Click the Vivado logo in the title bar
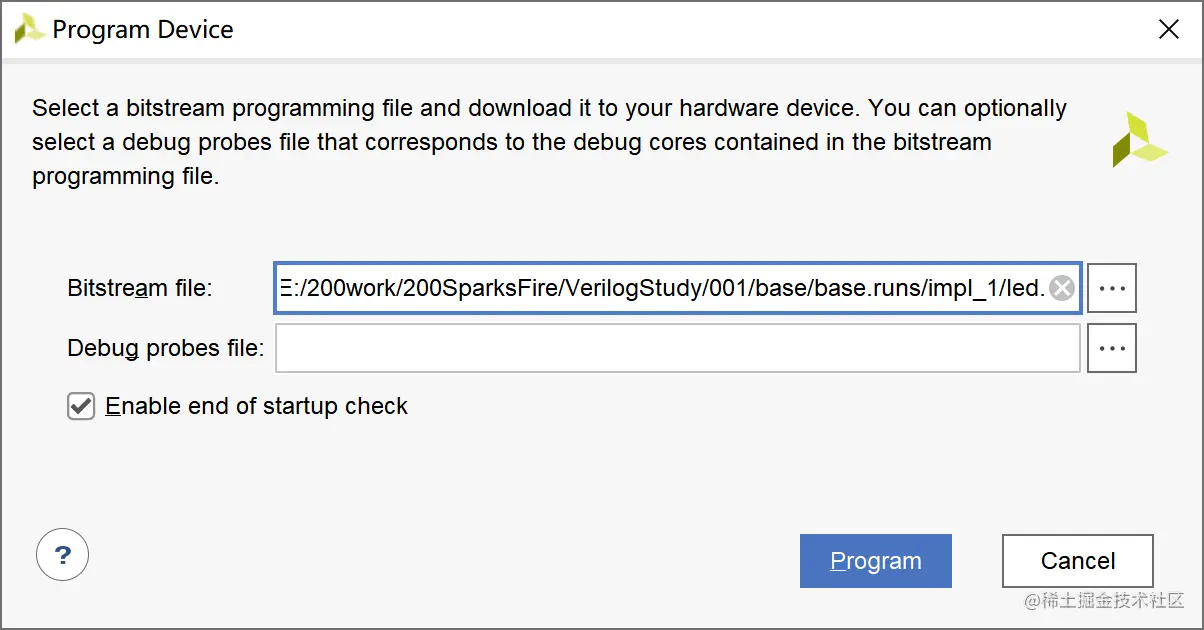 pyautogui.click(x=29, y=28)
